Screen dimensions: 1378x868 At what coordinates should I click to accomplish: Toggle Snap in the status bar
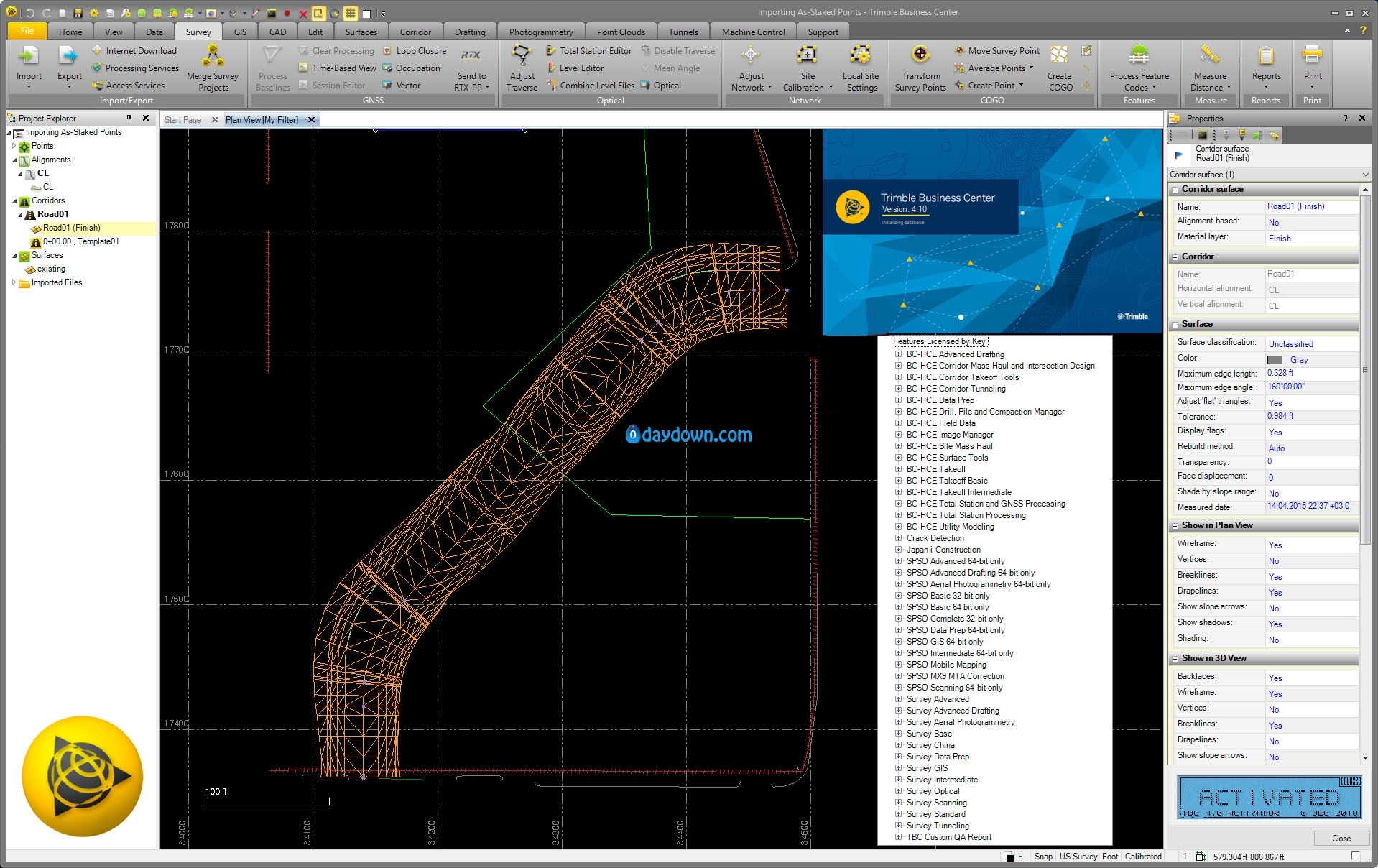pyautogui.click(x=1043, y=857)
